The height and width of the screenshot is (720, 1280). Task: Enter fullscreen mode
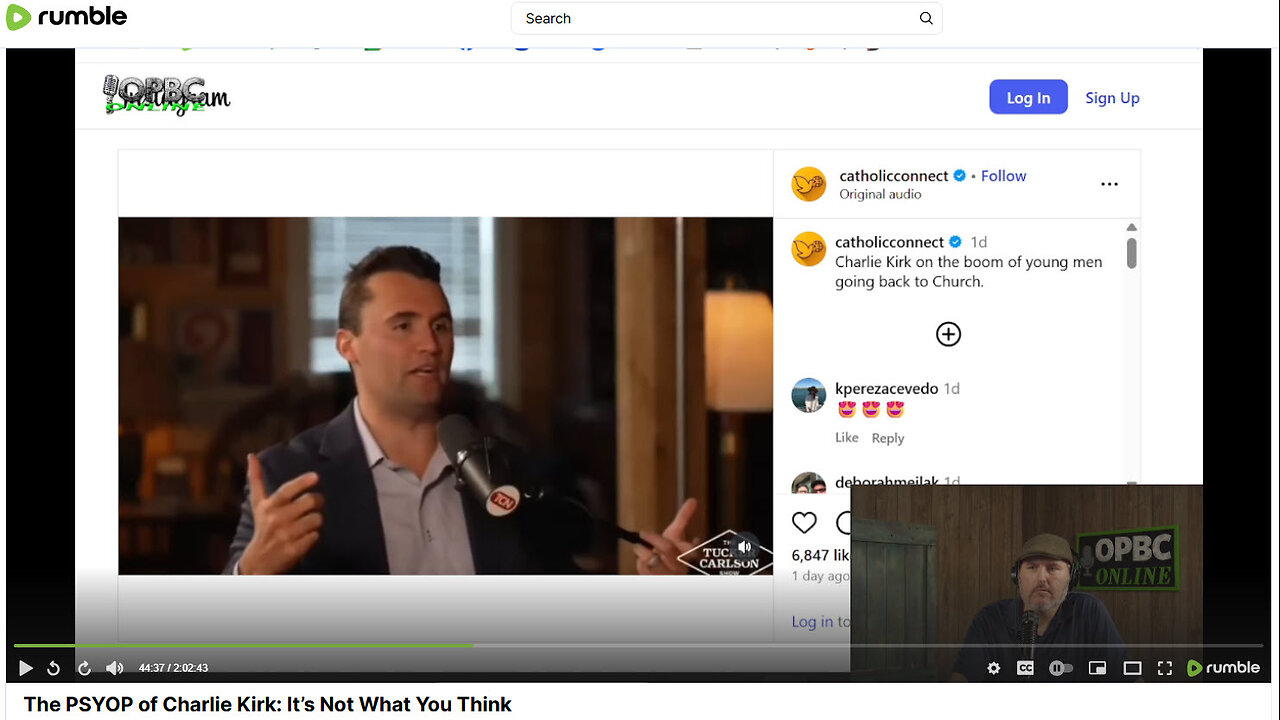pyautogui.click(x=1165, y=668)
